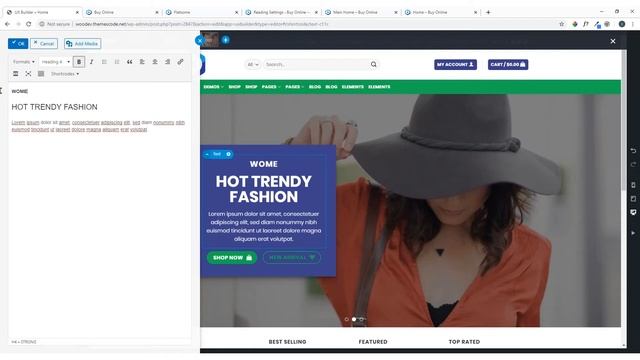Click the undo arrow in builder sidebar
Viewport: 640px width, 360px height.
coord(633,151)
